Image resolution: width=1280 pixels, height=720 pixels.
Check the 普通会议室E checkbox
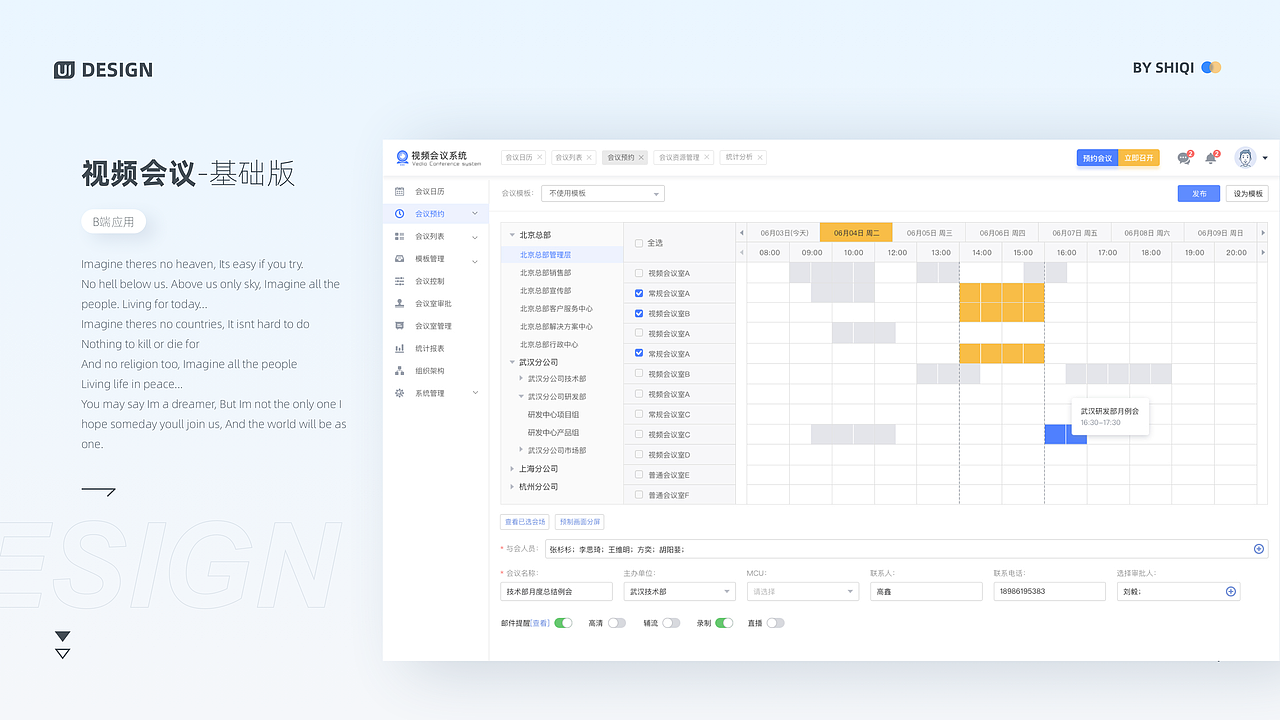click(x=640, y=474)
